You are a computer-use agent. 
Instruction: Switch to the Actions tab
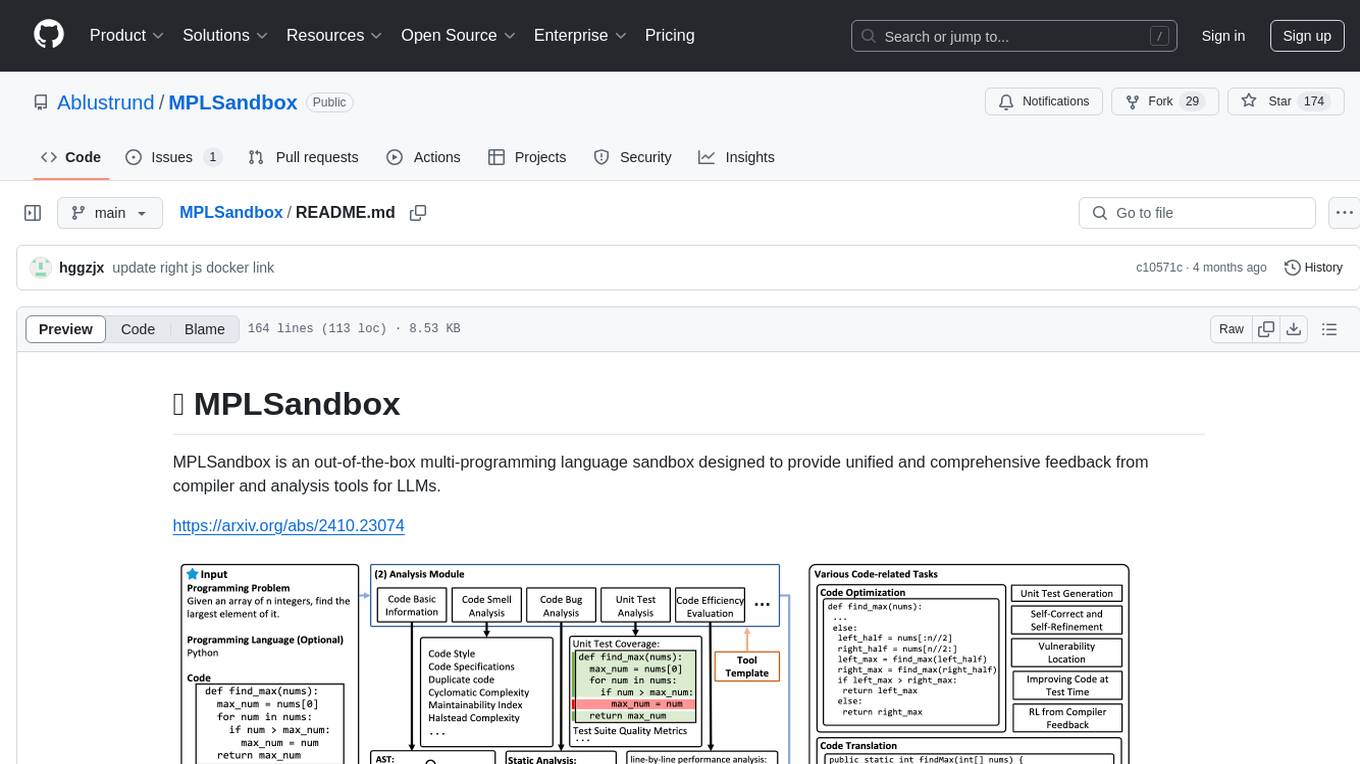click(423, 157)
